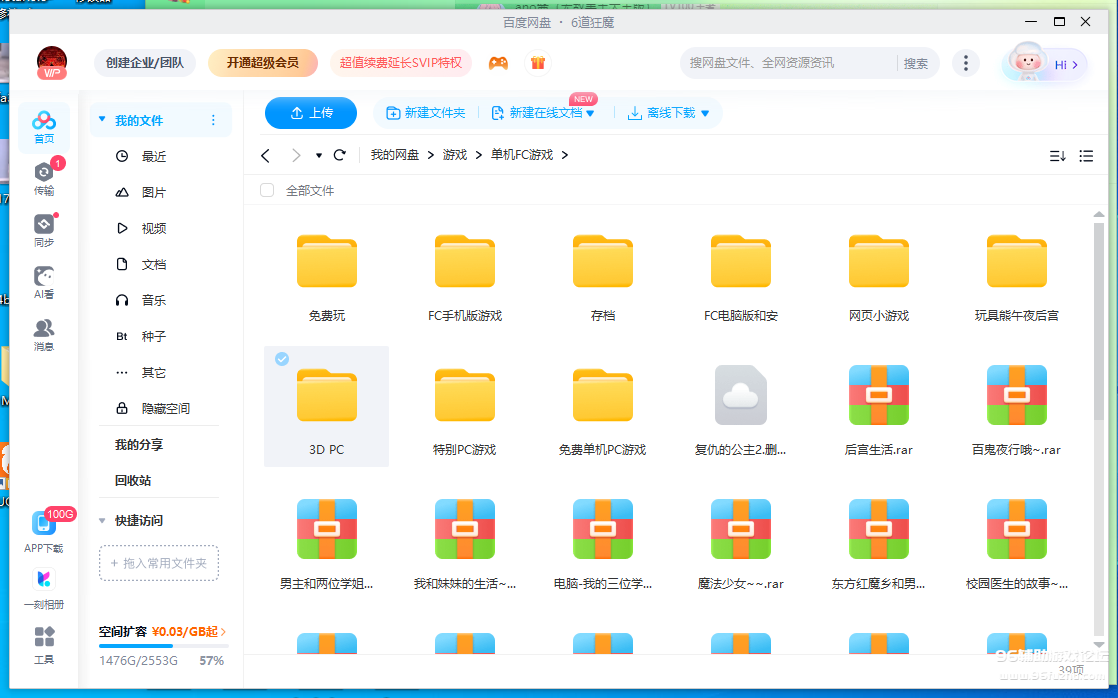Open the 新建在线文档 dropdown
Screen dimensions: 1118x698
tap(590, 114)
